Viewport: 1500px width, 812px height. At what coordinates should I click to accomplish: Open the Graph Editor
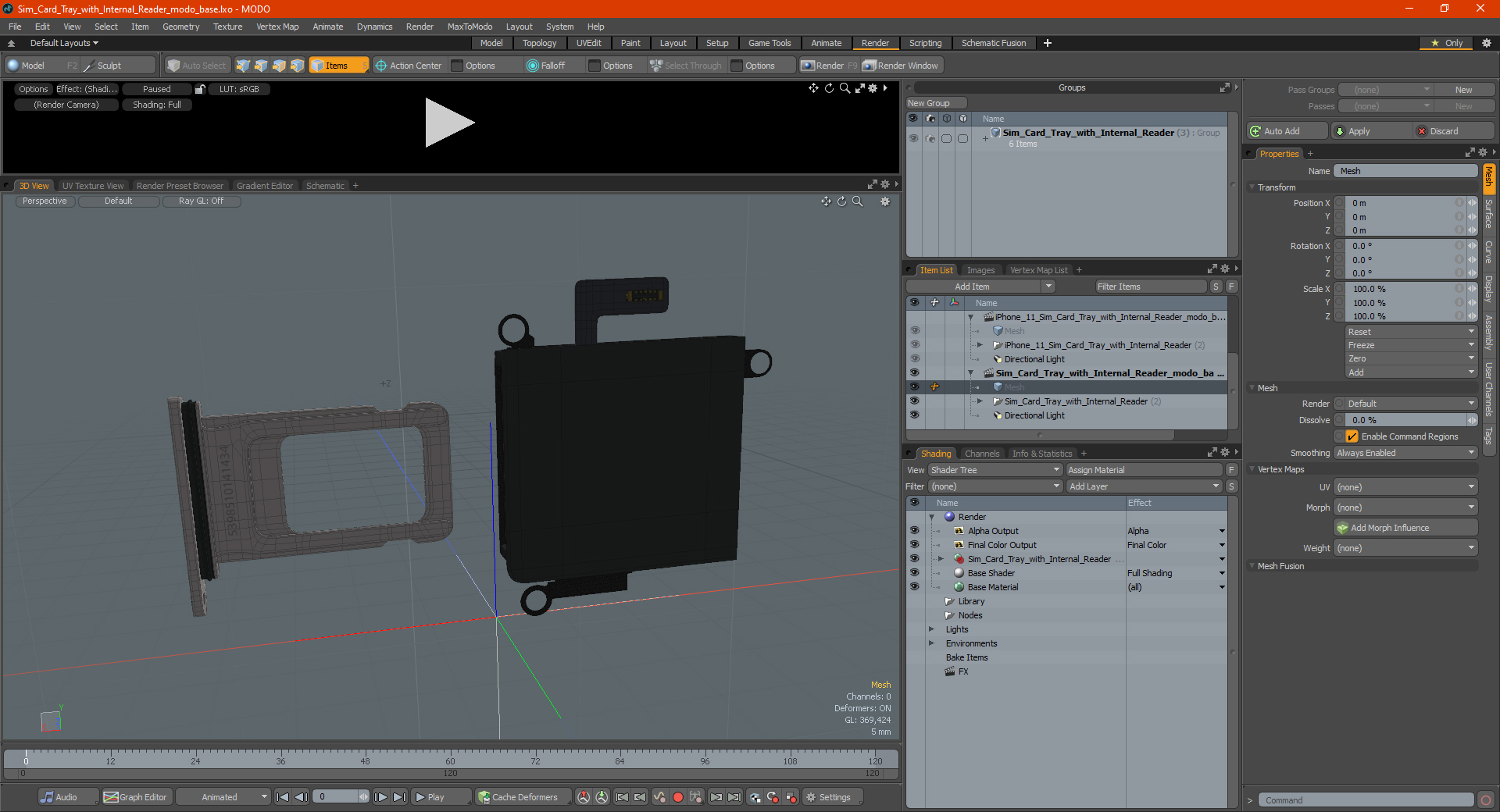pyautogui.click(x=136, y=797)
